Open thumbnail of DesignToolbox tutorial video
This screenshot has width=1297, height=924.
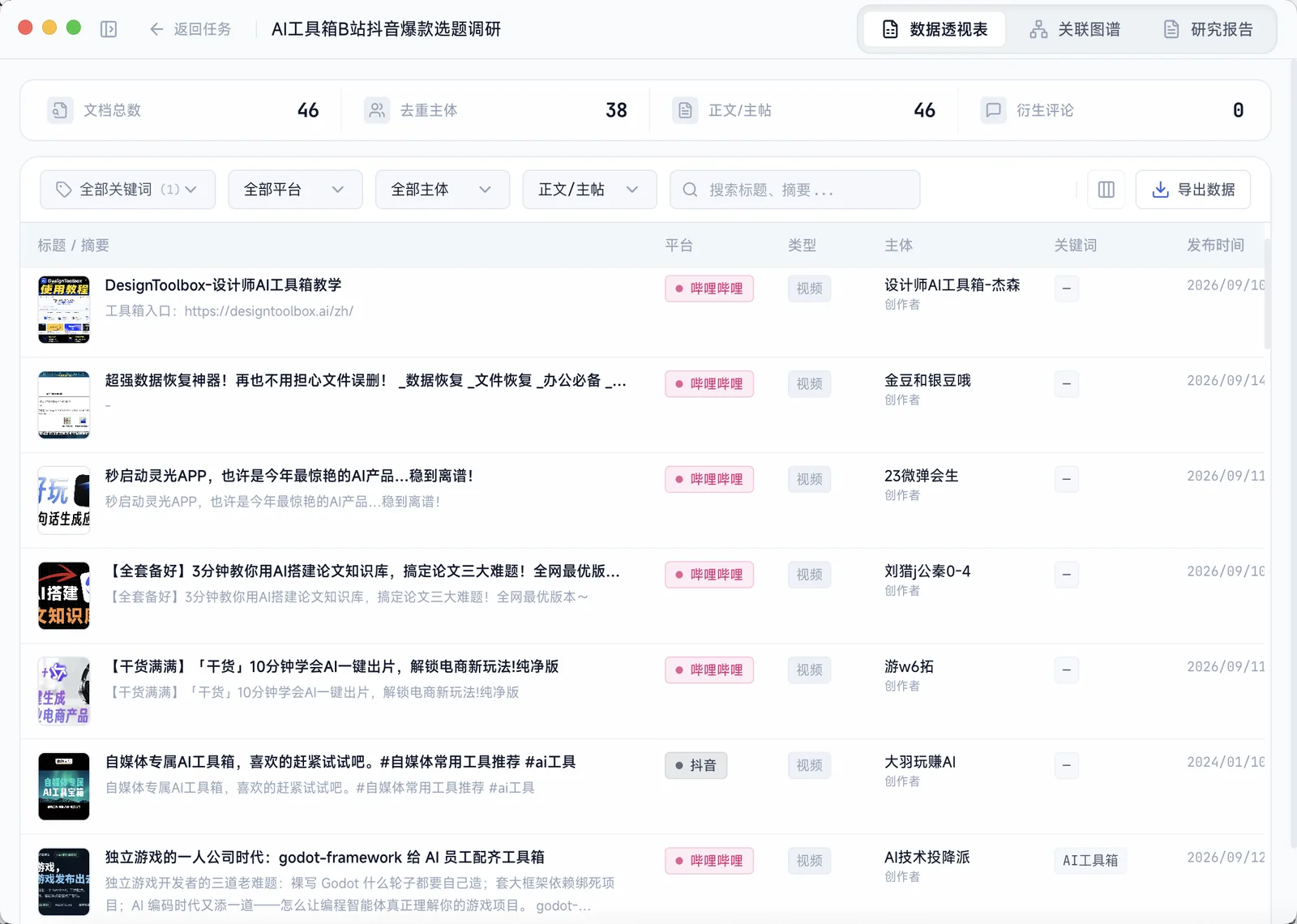click(64, 310)
